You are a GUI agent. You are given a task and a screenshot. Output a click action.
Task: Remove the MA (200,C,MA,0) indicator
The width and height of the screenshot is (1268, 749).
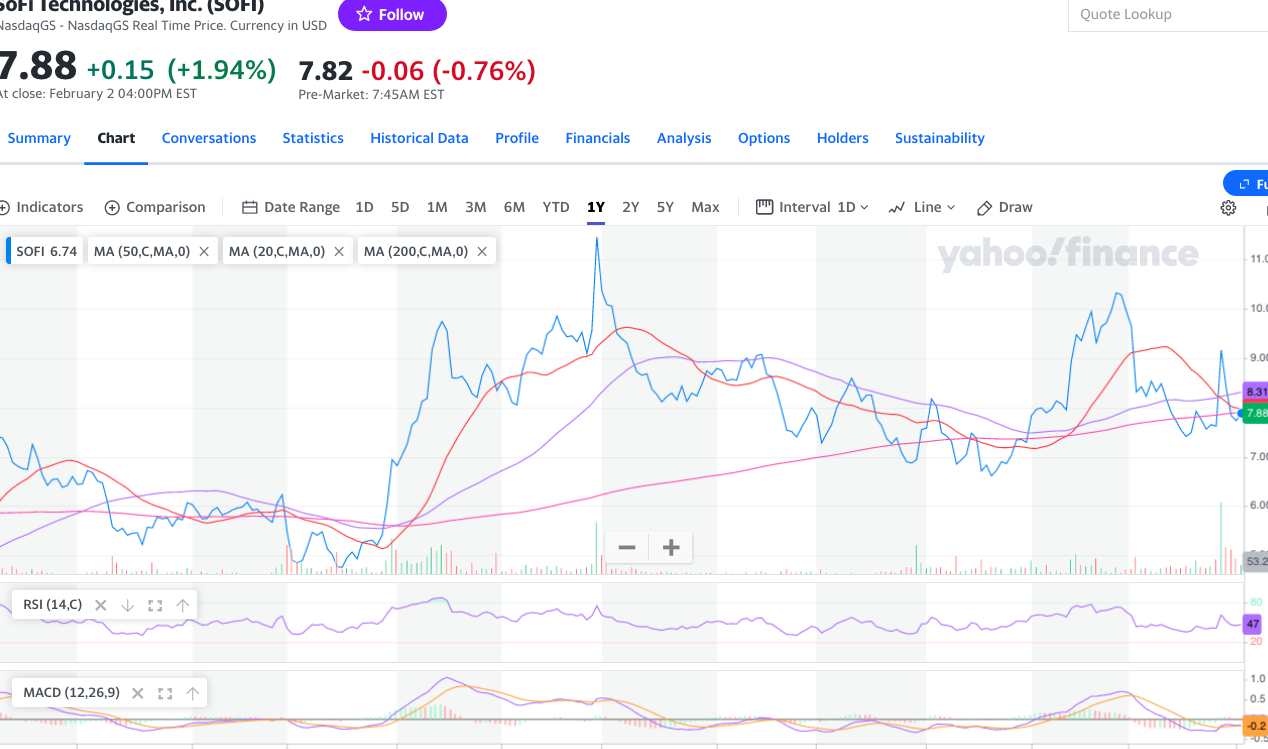[x=482, y=252]
